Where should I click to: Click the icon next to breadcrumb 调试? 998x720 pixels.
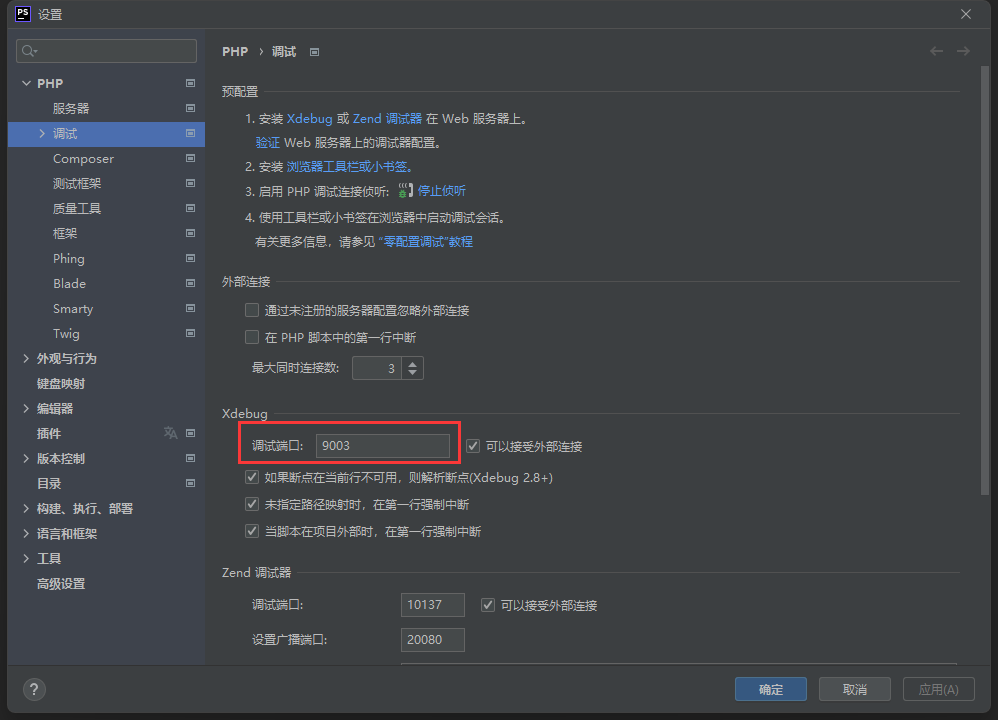pyautogui.click(x=314, y=52)
